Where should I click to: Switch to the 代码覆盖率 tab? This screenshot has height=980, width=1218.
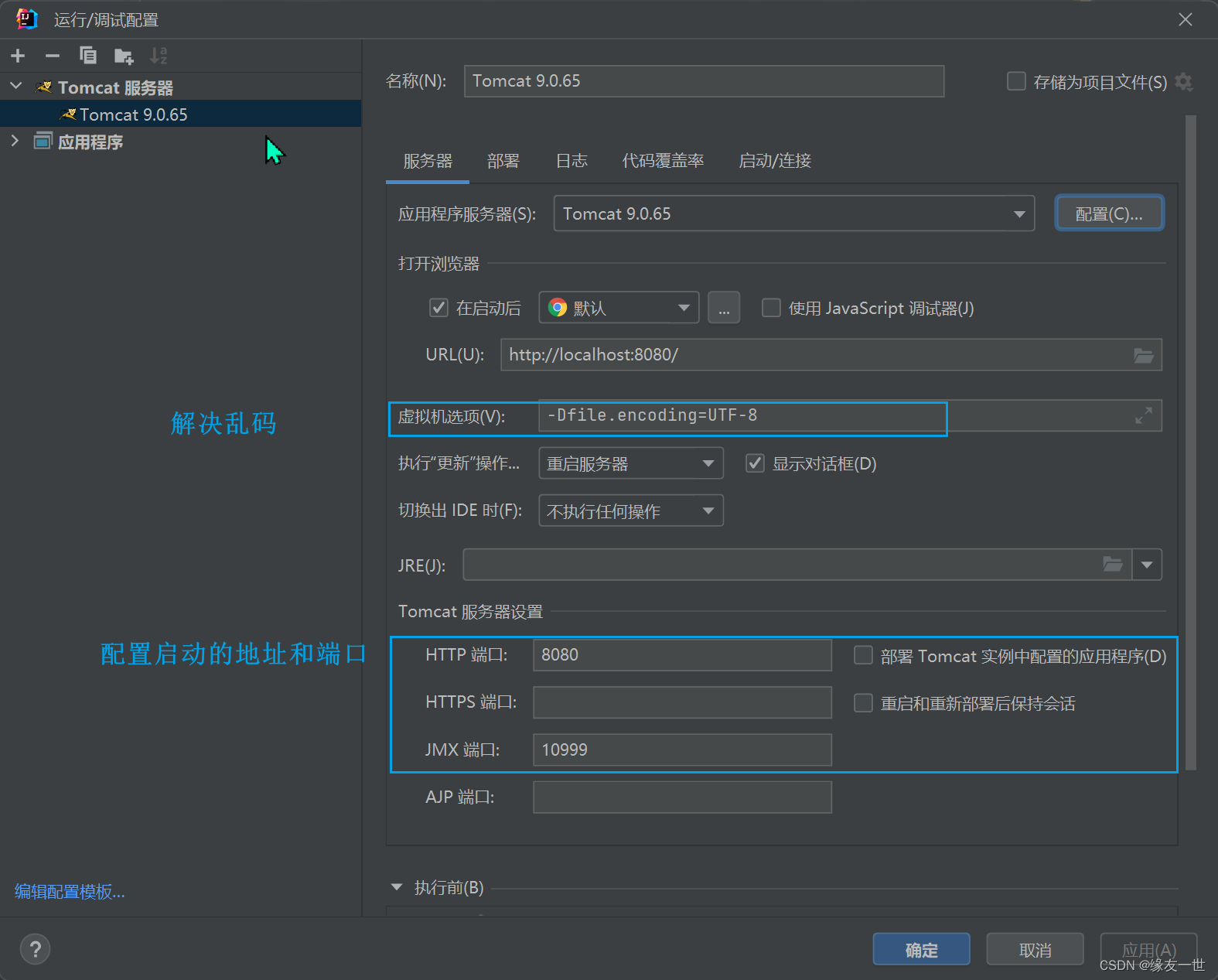tap(664, 161)
